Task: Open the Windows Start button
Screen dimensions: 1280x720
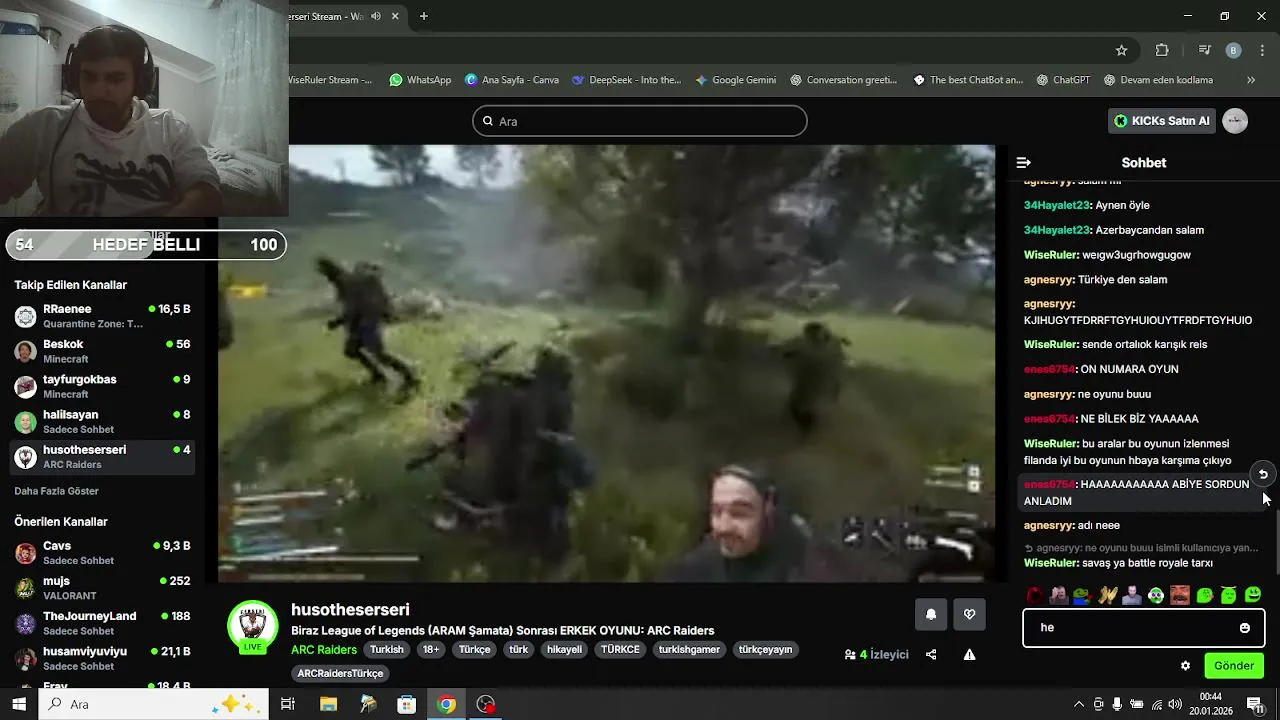Action: [x=19, y=704]
